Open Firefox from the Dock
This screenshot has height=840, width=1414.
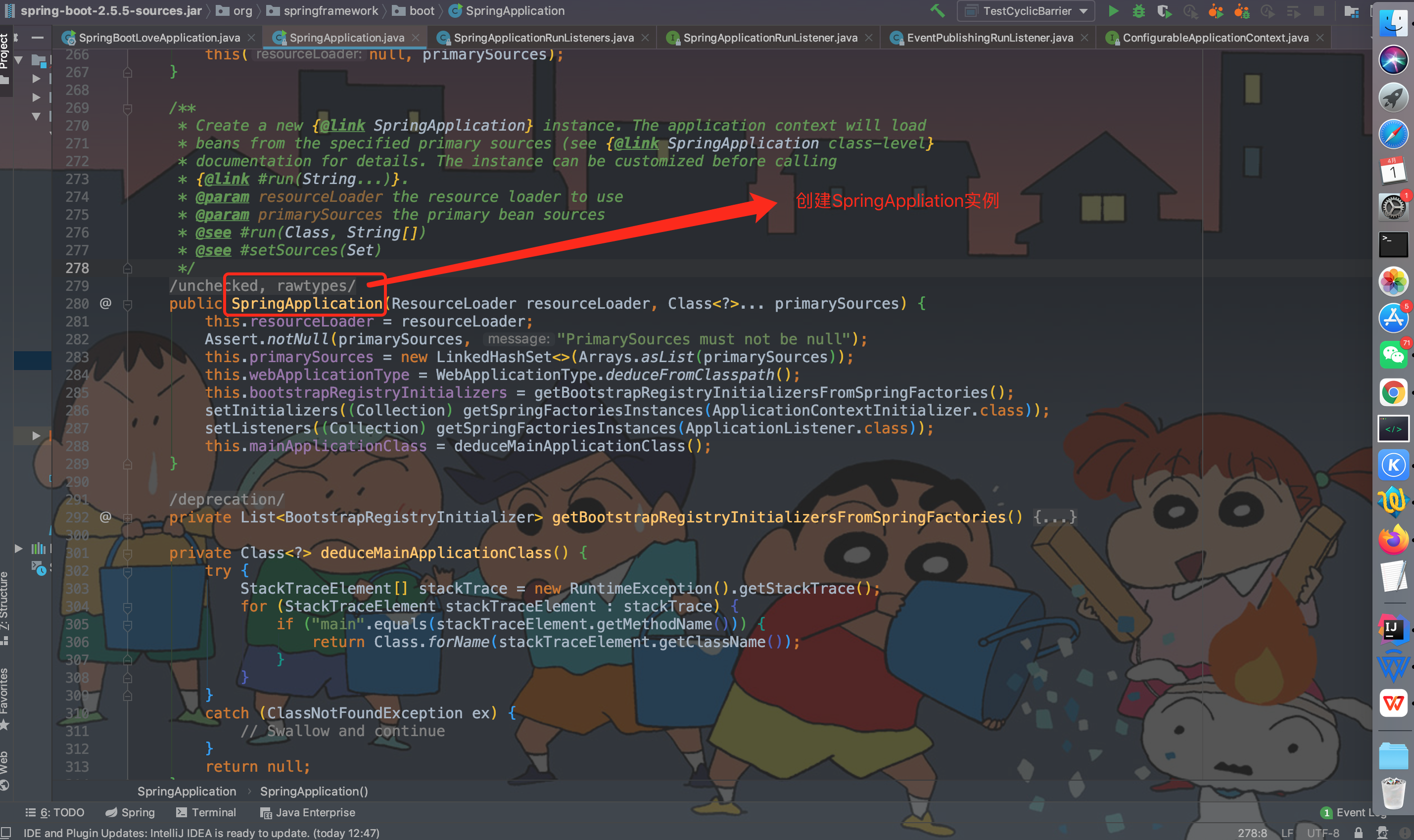pos(1393,539)
